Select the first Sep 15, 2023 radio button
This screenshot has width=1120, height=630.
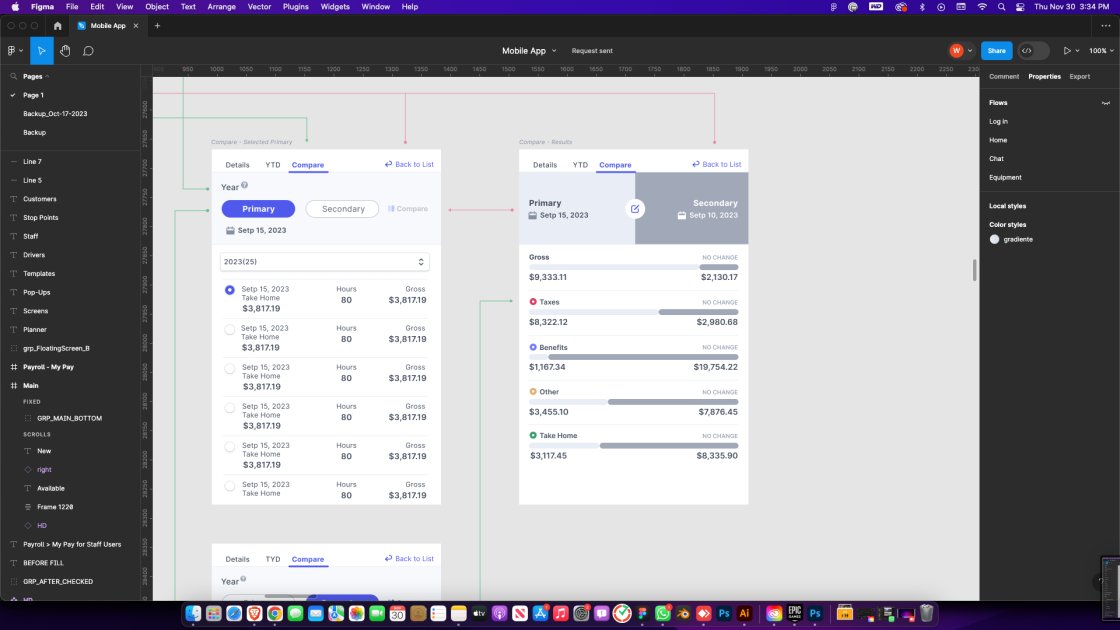click(230, 290)
